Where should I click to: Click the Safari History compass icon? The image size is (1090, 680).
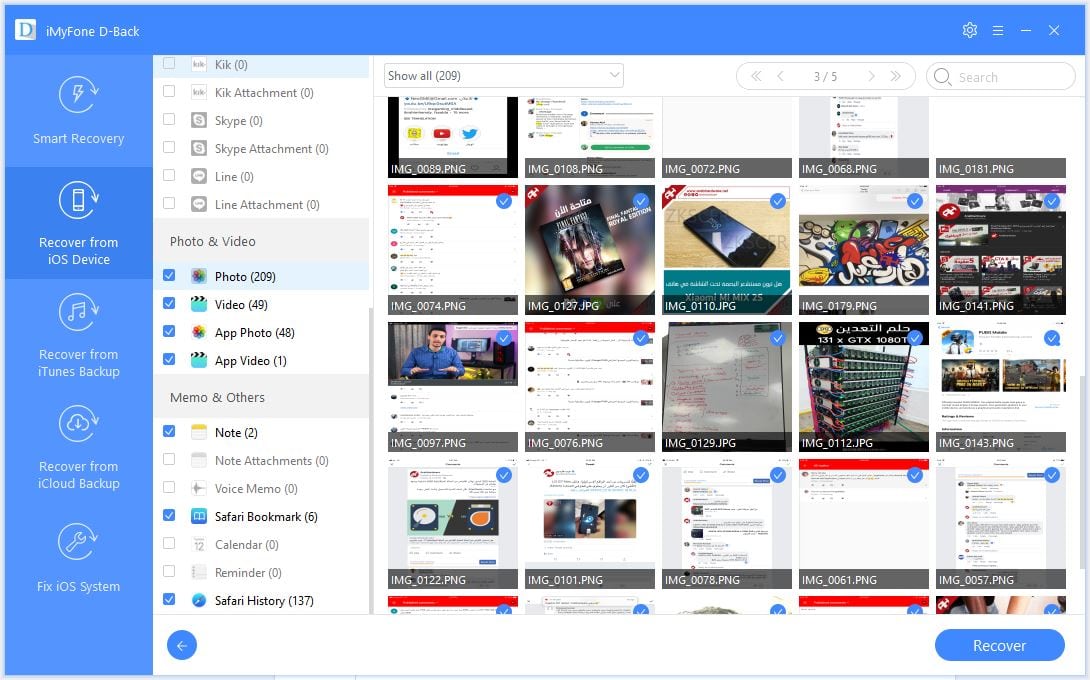tap(199, 600)
